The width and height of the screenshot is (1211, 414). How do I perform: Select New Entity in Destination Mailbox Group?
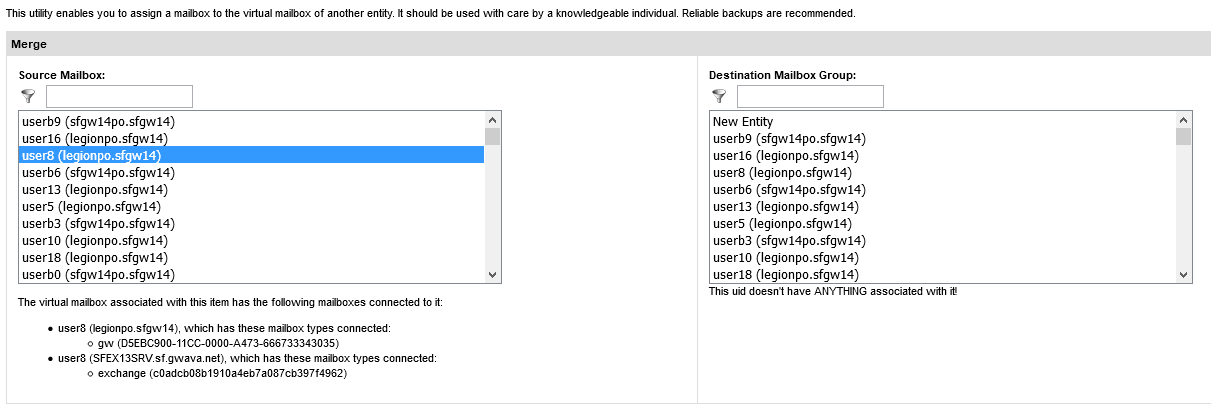tap(743, 122)
